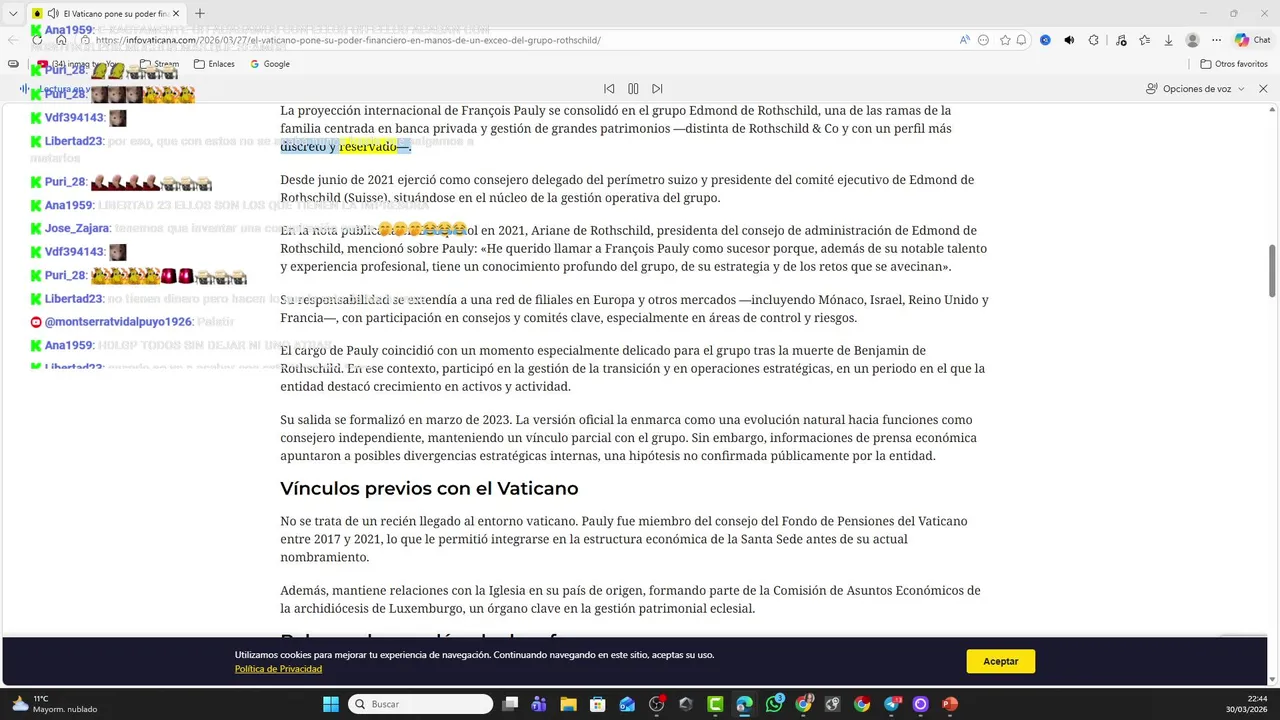The image size is (1280, 720).
Task: Add page to favorites with star icon
Action: [x=1005, y=40]
